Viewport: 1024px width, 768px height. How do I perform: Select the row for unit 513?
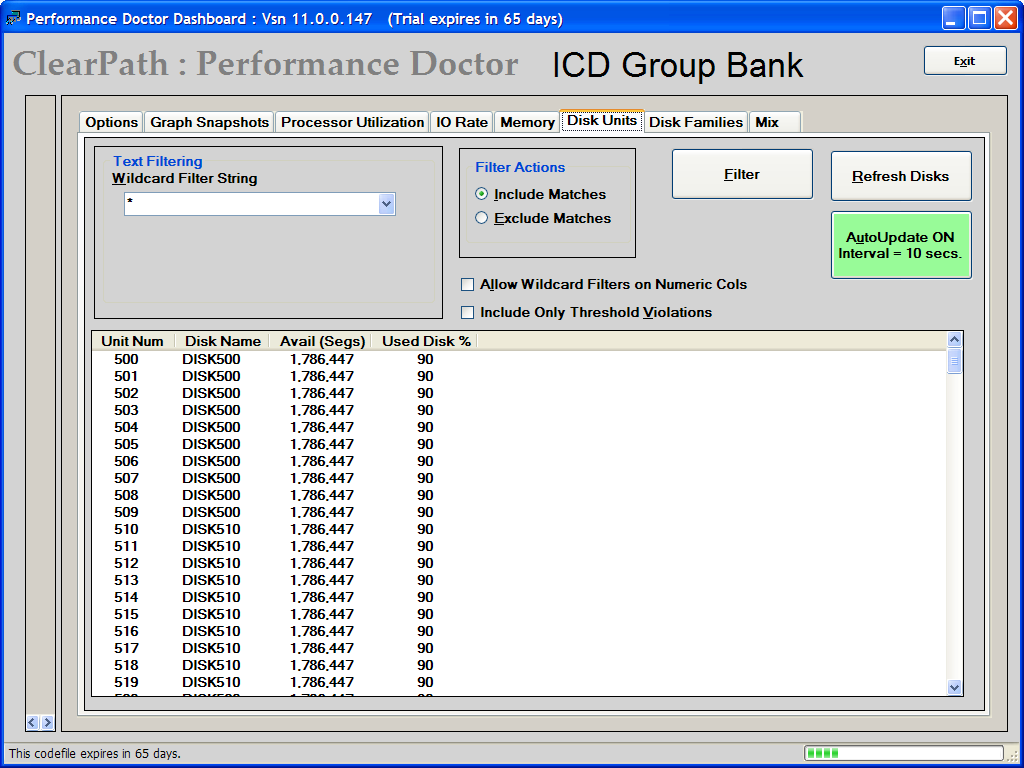coord(519,580)
